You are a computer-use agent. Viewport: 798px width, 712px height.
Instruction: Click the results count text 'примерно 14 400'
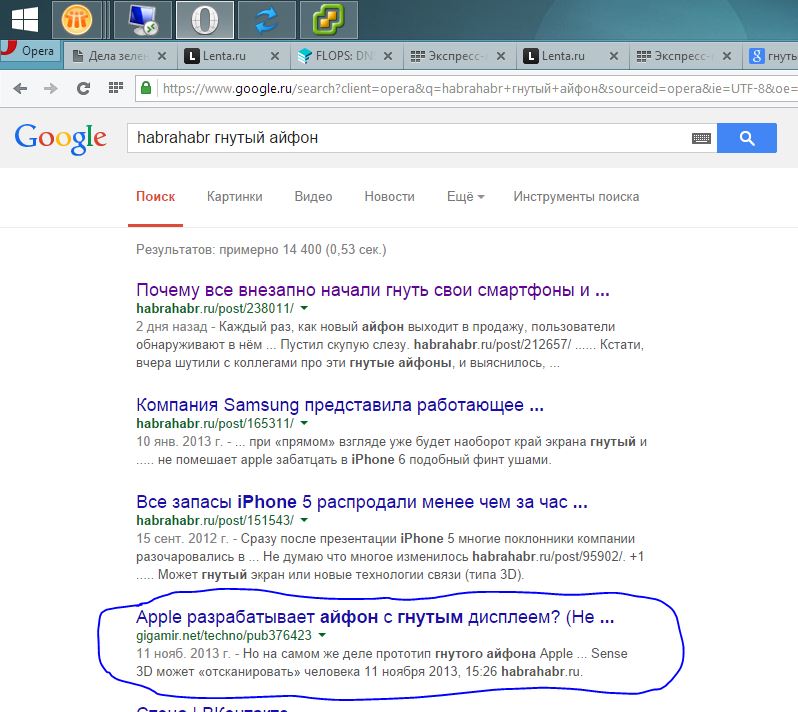270,249
